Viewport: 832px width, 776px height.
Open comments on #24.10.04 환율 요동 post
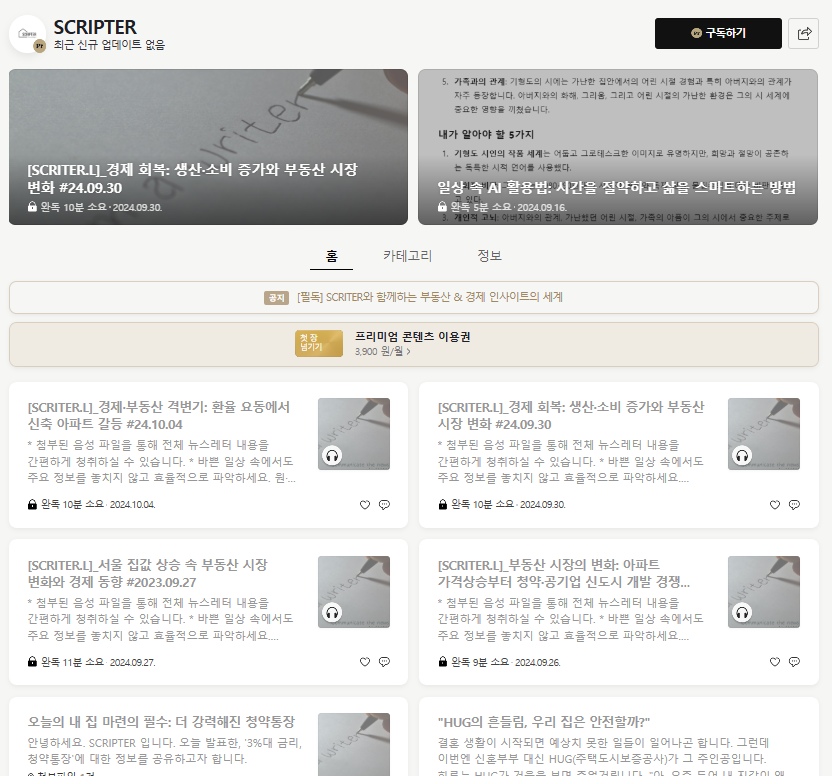pyautogui.click(x=384, y=505)
